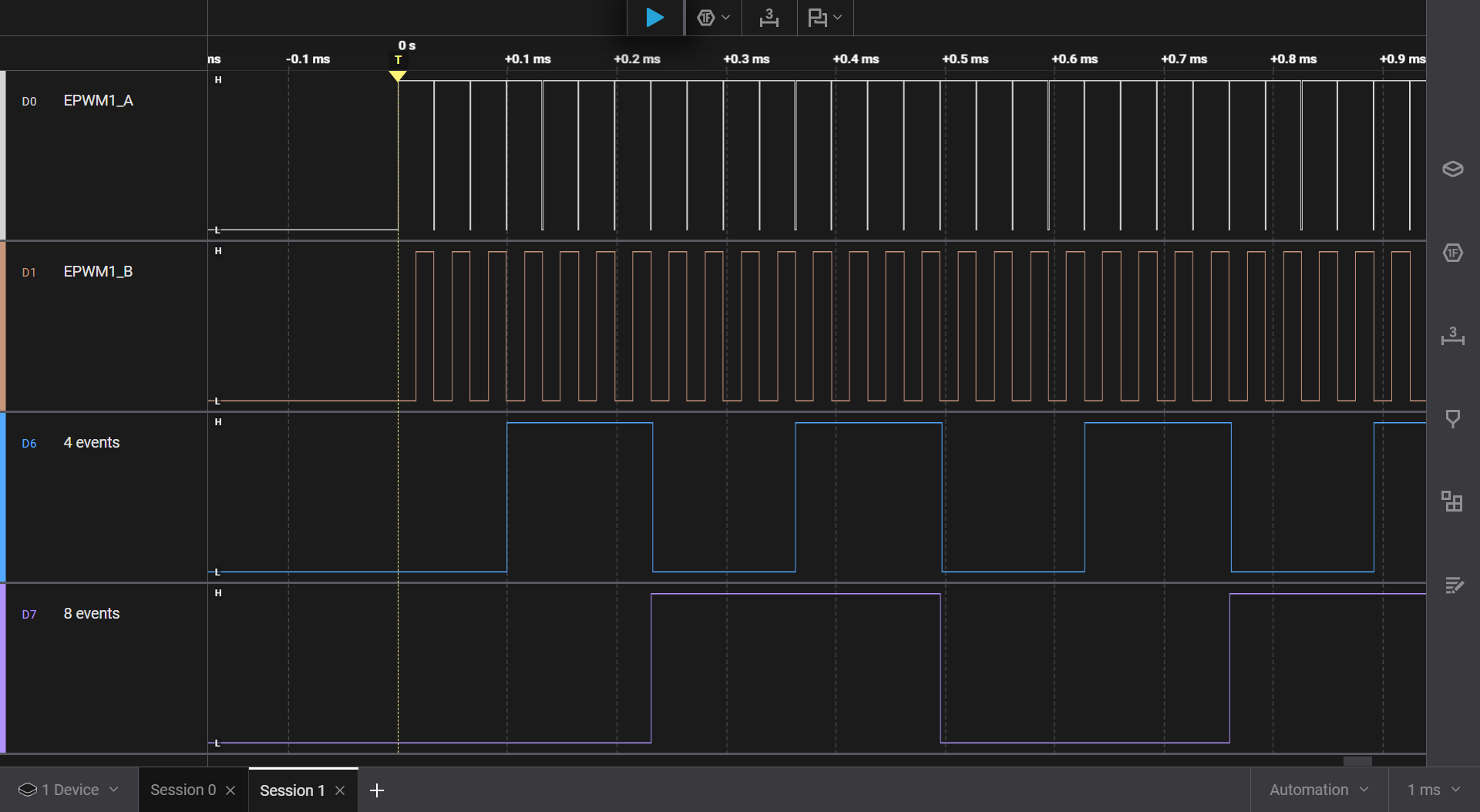Open the measurements panel in right sidebar
Viewport: 1480px width, 812px height.
(x=1452, y=337)
